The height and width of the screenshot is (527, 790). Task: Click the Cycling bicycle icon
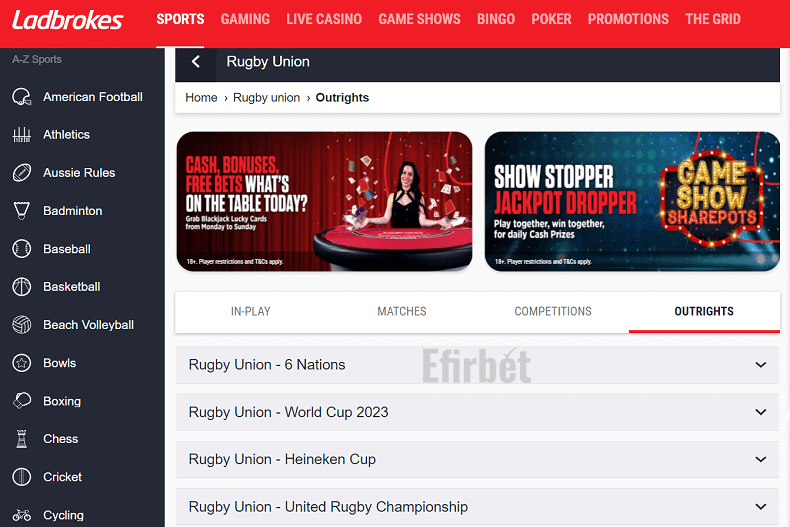coord(22,515)
